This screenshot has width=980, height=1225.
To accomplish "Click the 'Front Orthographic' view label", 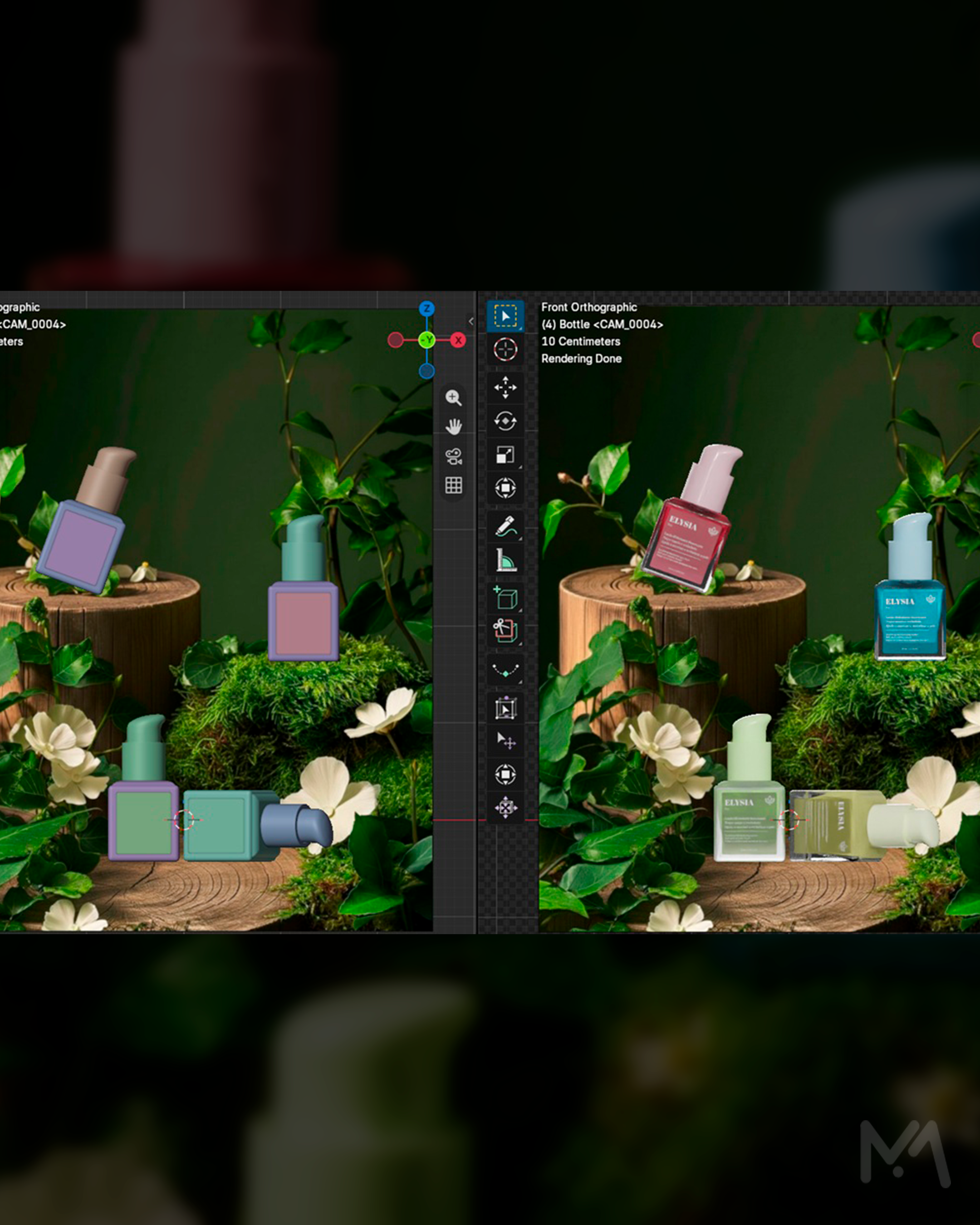I will [589, 308].
